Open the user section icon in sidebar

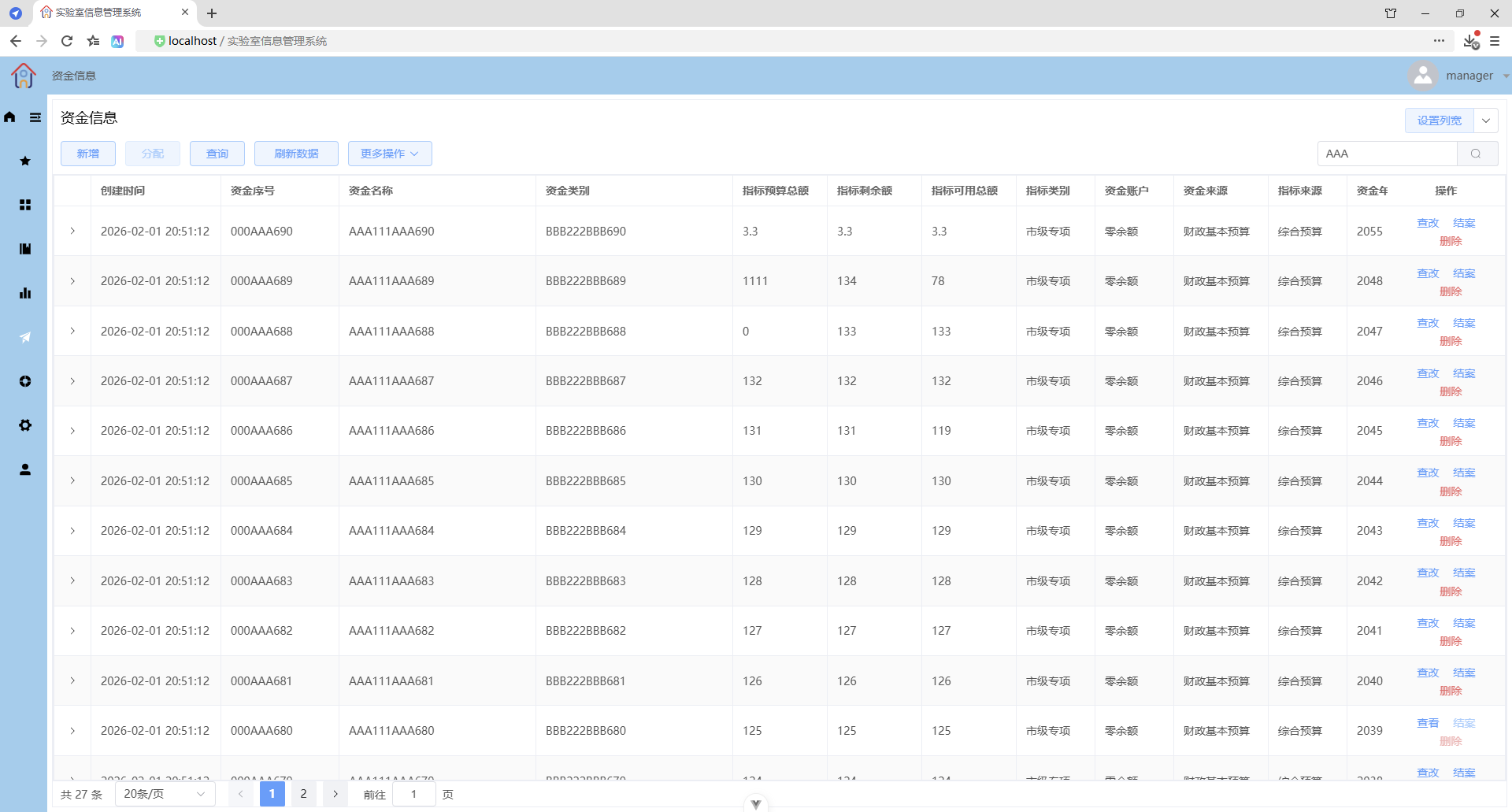click(25, 469)
